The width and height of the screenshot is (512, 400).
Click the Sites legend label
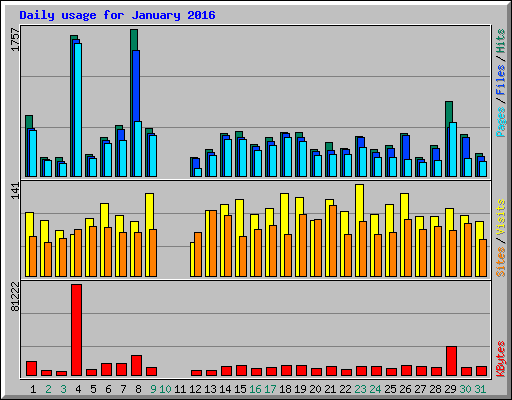tap(501, 262)
